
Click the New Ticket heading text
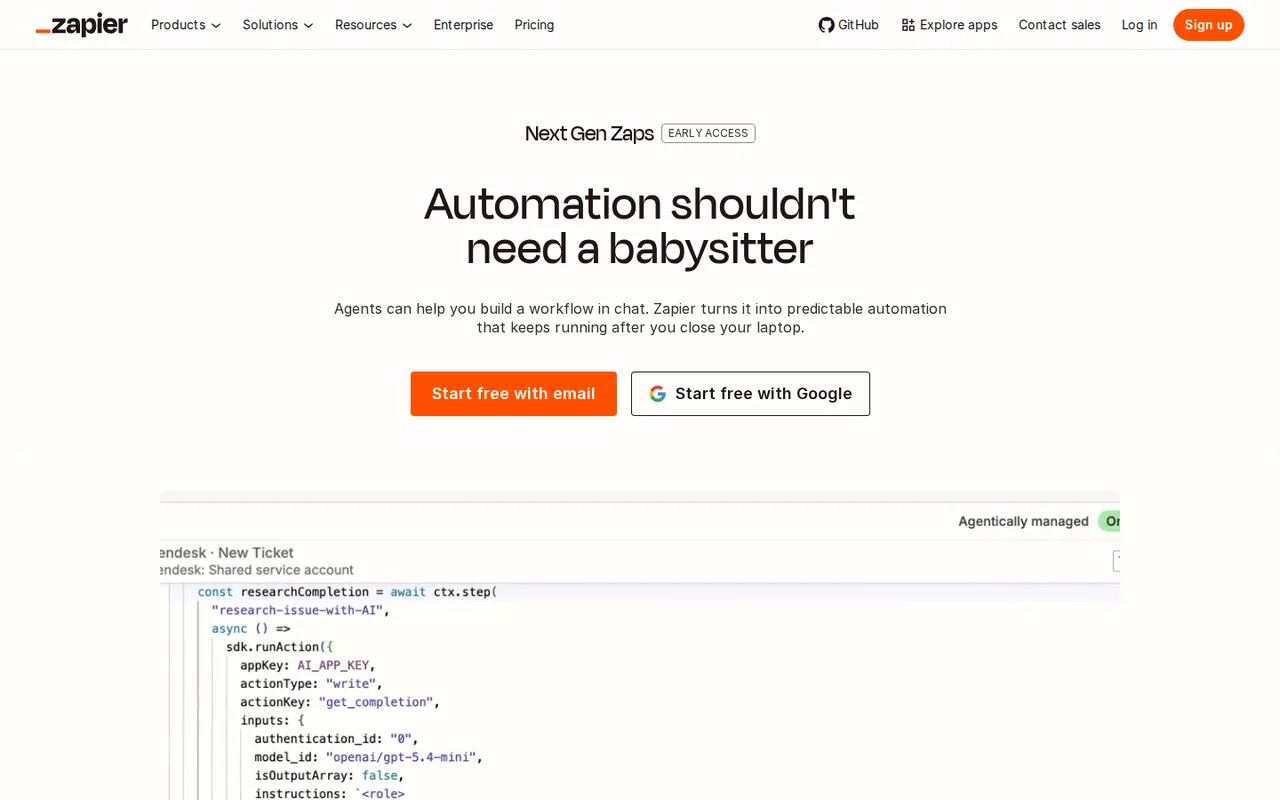pyautogui.click(x=256, y=552)
